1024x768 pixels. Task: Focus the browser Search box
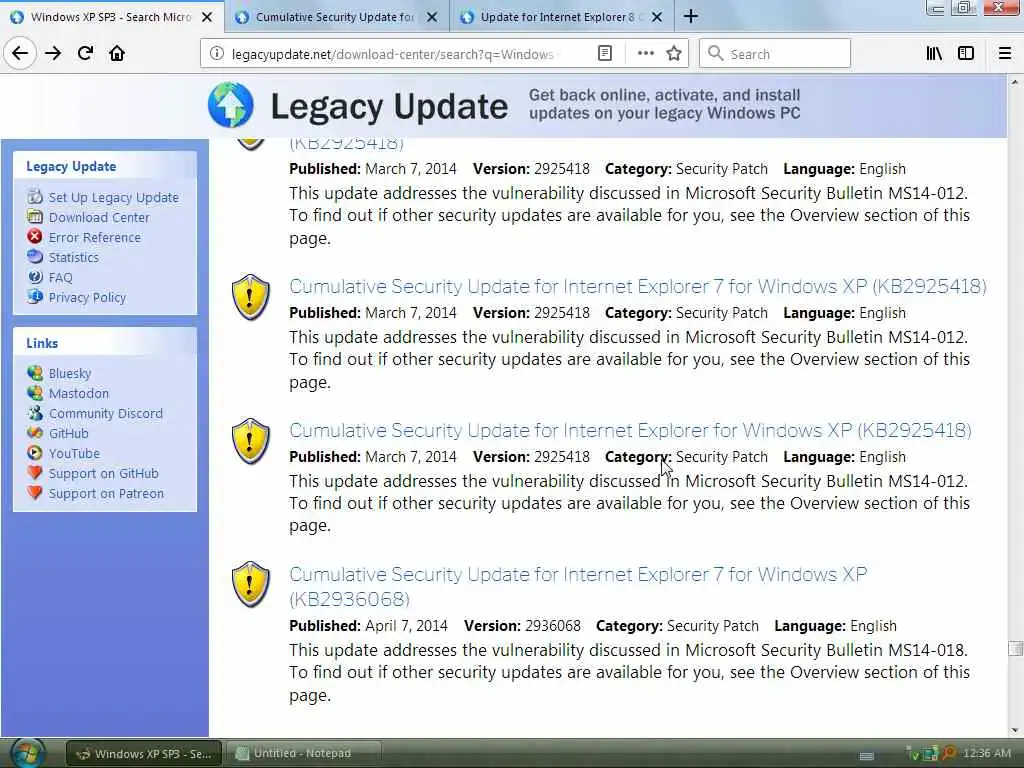(x=775, y=54)
